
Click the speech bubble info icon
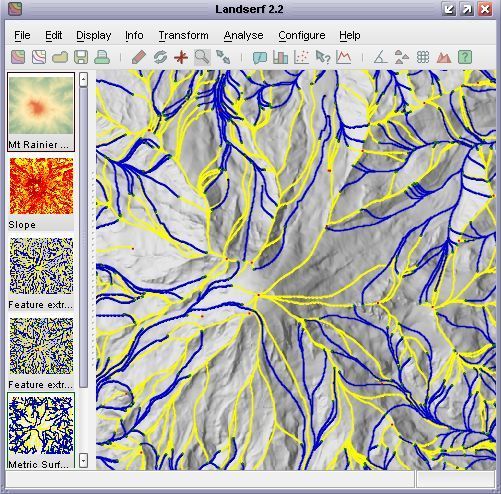tap(260, 57)
